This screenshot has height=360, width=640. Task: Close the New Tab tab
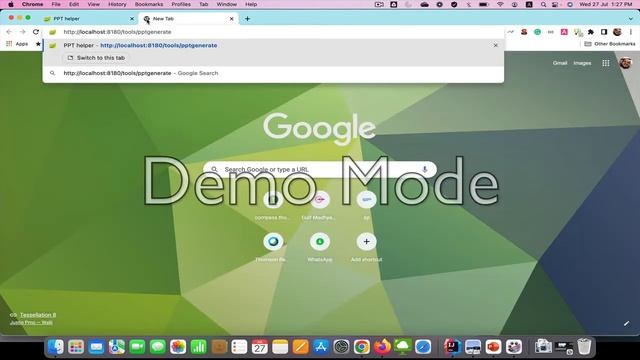point(231,19)
